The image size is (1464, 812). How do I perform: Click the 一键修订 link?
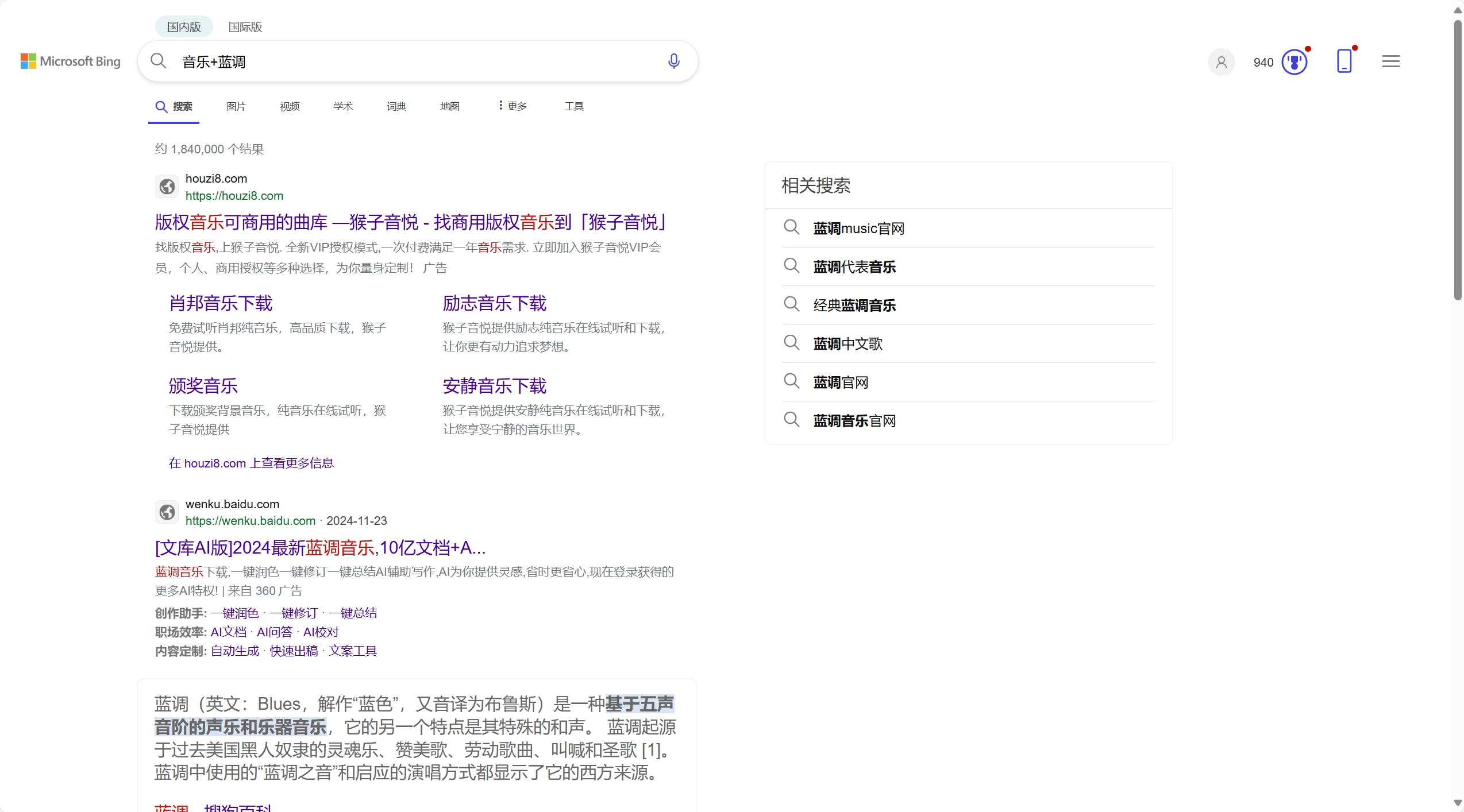pos(294,613)
